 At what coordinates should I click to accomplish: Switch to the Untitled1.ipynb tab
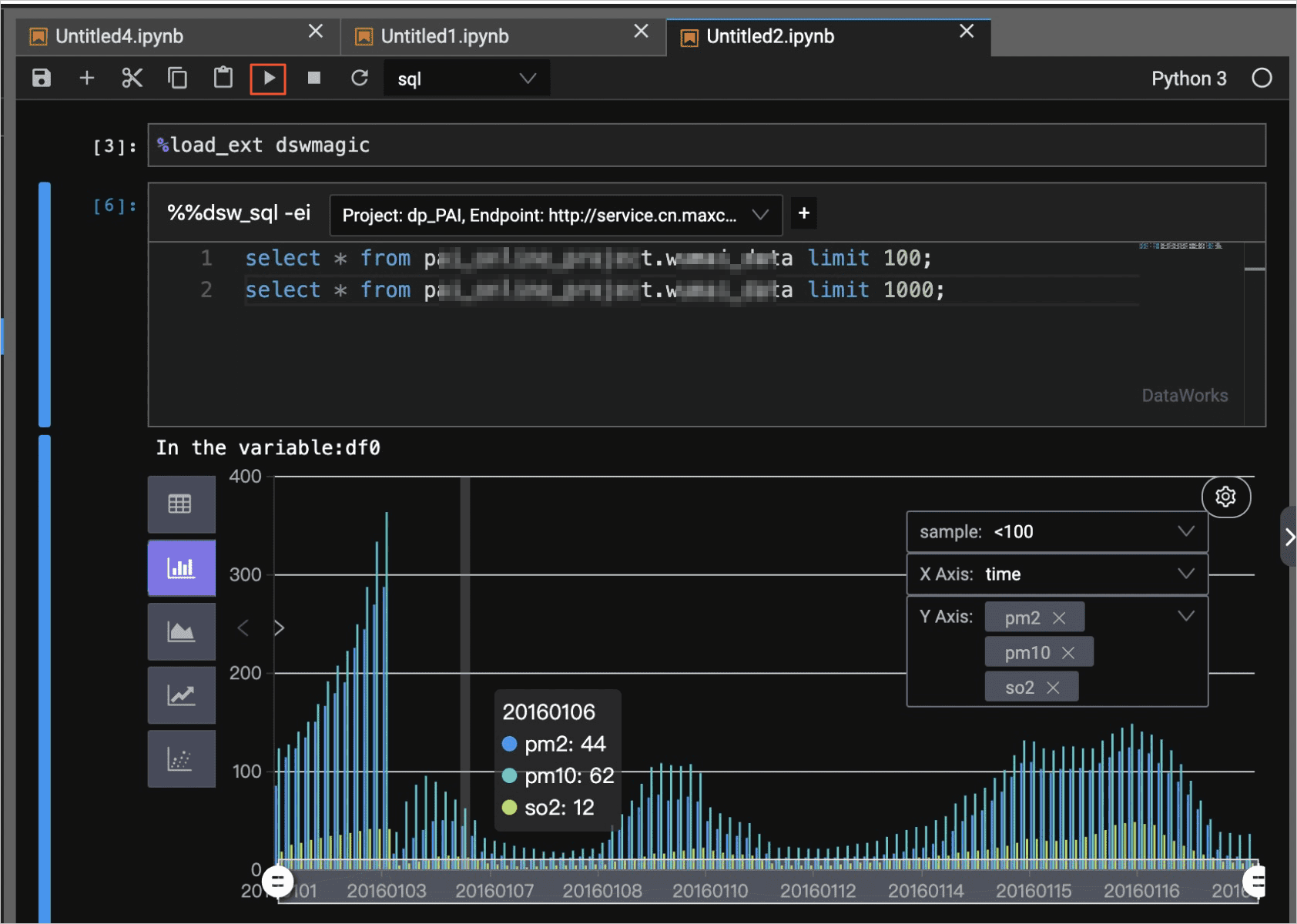(444, 36)
